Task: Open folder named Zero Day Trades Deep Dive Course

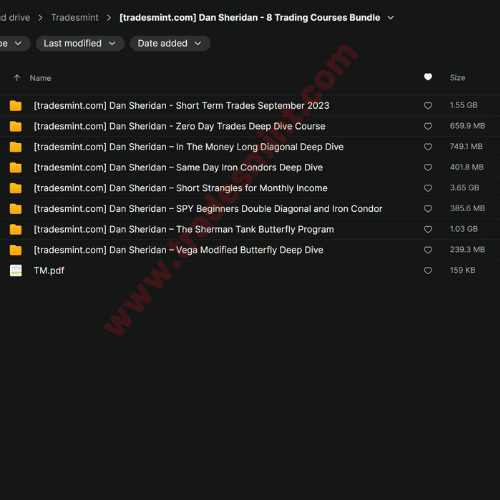Action: point(179,126)
